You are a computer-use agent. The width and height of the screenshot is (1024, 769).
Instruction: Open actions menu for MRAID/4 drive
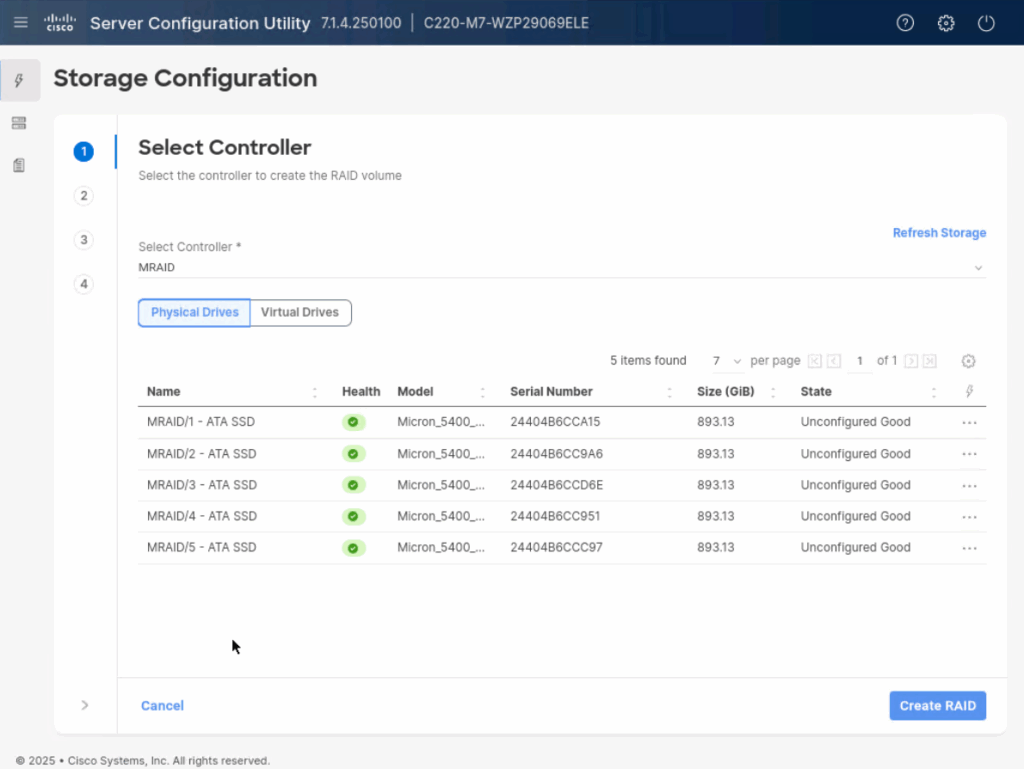click(969, 516)
